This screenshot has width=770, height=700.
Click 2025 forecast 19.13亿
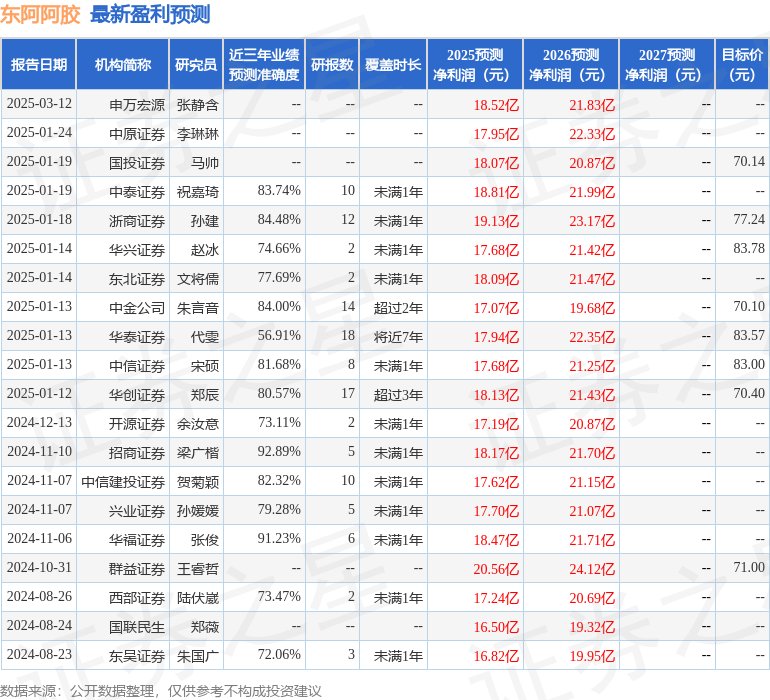[496, 221]
